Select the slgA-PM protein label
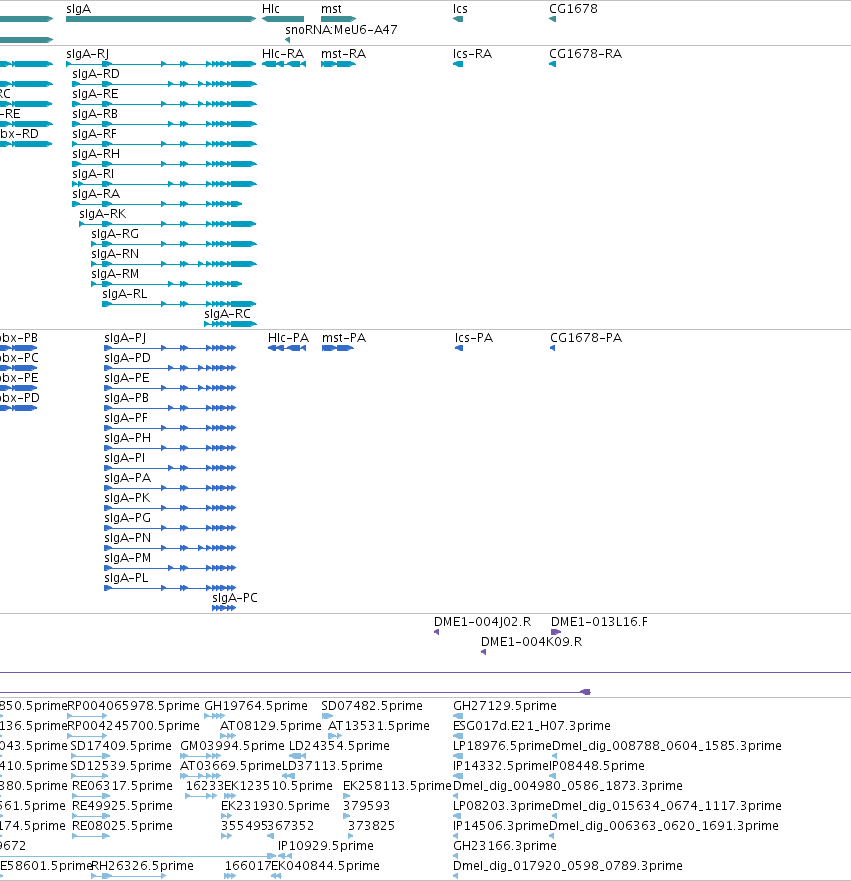 (x=128, y=558)
